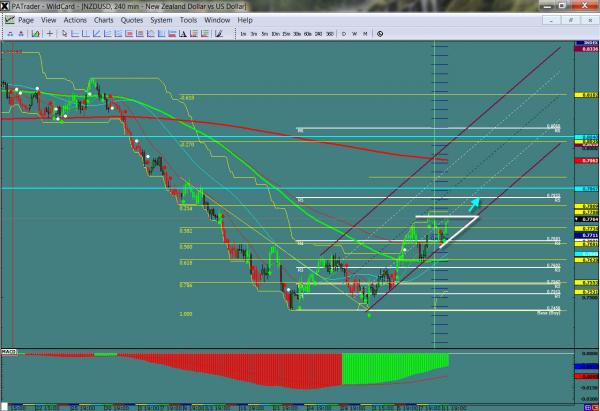Switch chart to 1m timeframe

click(243, 34)
